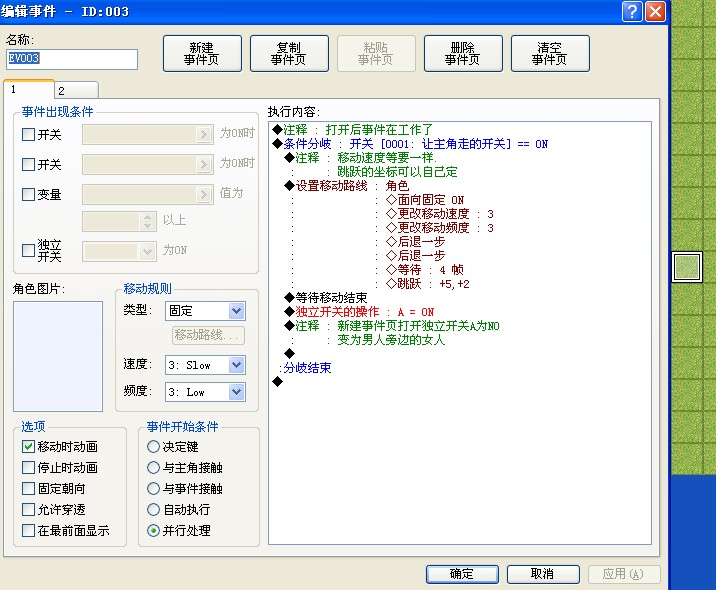The height and width of the screenshot is (590, 716).
Task: Enable the first 开关 condition checkbox
Action: point(28,134)
